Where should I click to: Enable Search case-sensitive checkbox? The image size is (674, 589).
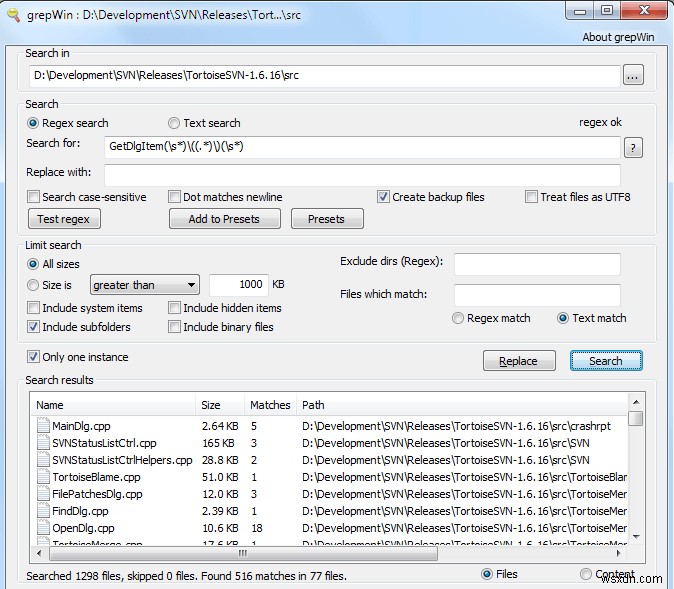[33, 197]
